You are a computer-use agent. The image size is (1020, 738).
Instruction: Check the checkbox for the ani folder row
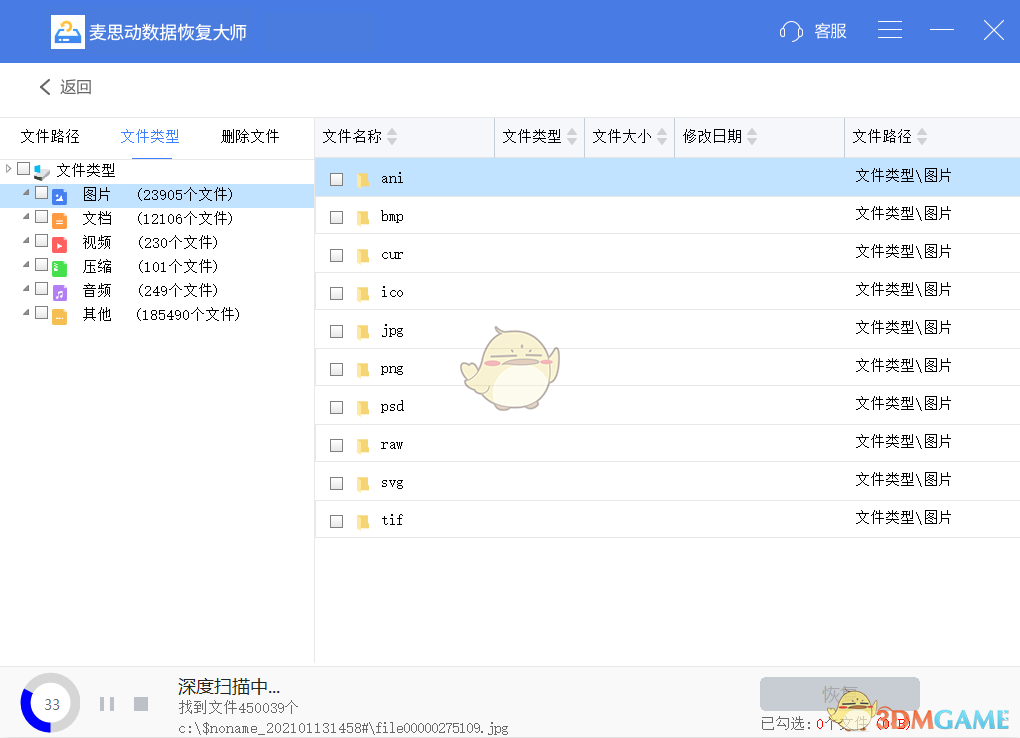tap(336, 179)
